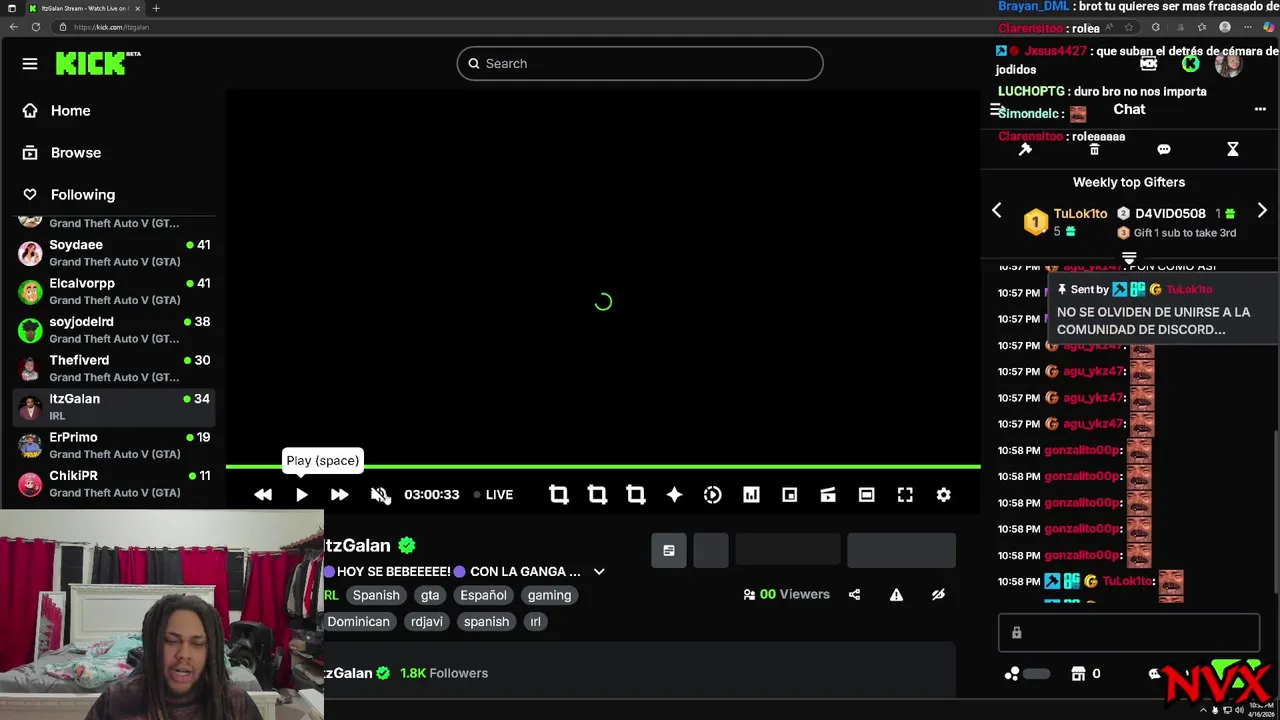This screenshot has width=1280, height=720.
Task: Open Thefiverd channel in sidebar
Action: point(114,368)
